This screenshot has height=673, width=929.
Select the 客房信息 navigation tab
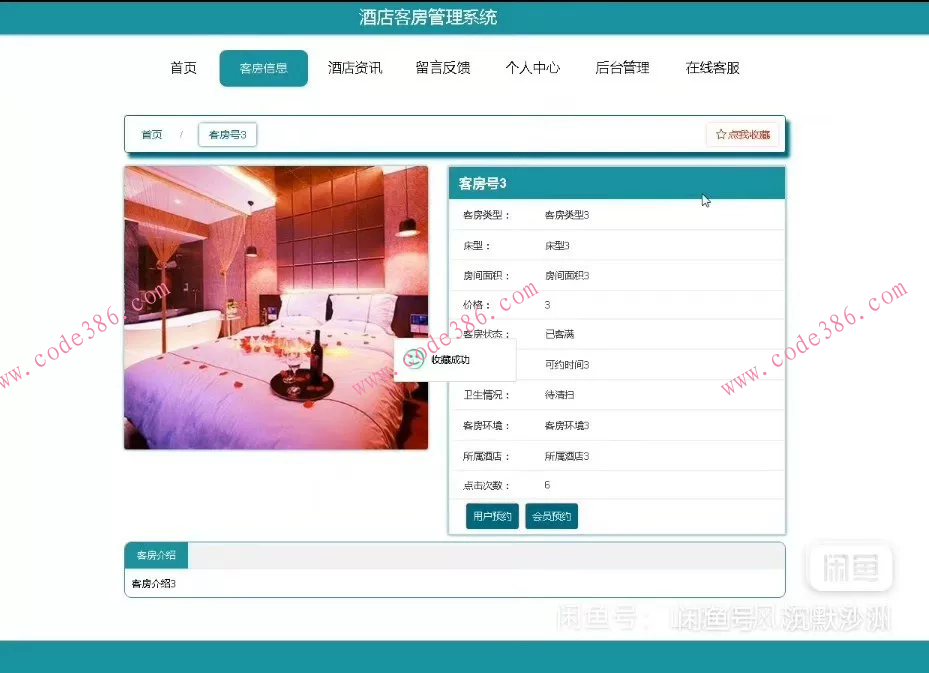tap(263, 67)
